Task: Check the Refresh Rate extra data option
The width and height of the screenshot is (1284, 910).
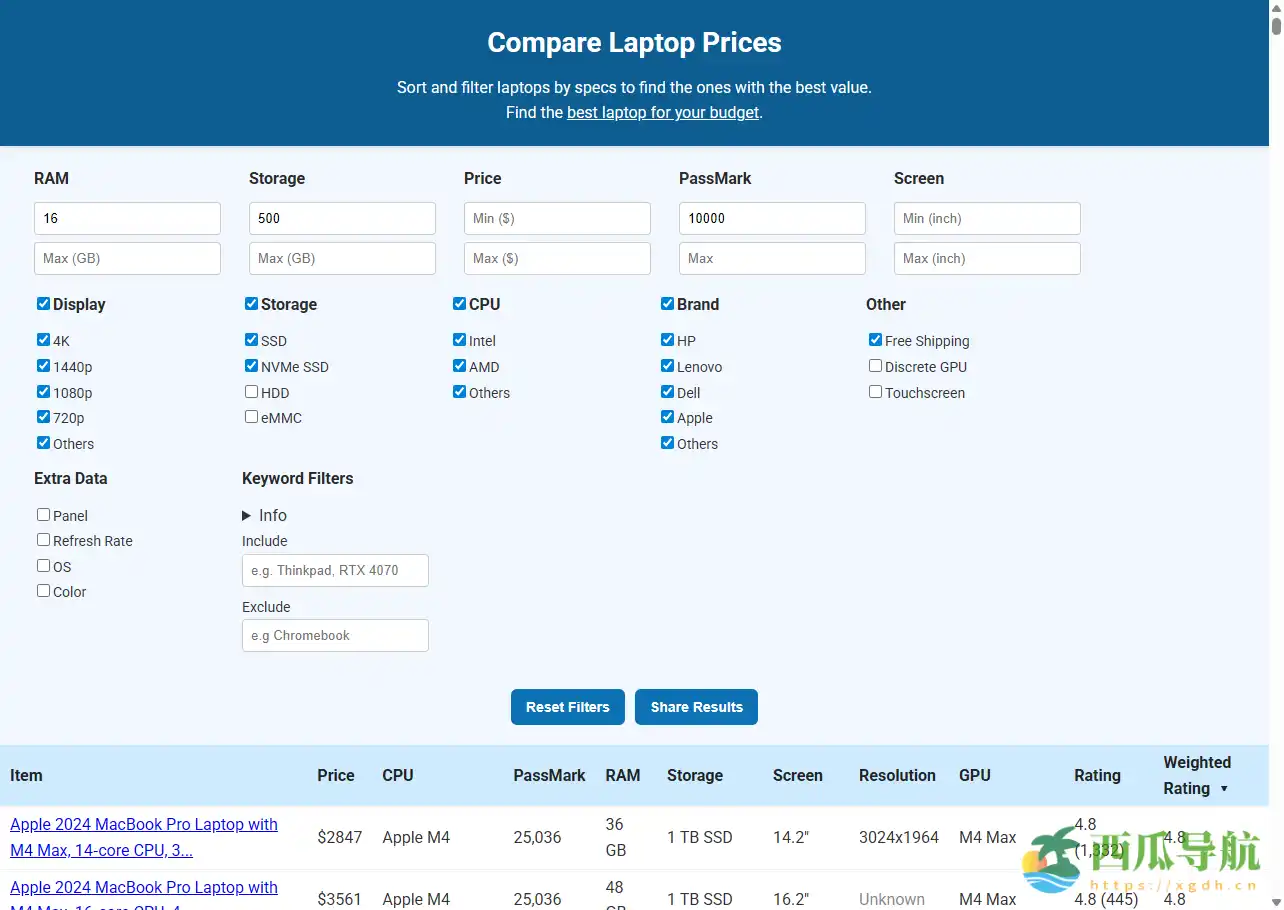Action: click(x=43, y=539)
